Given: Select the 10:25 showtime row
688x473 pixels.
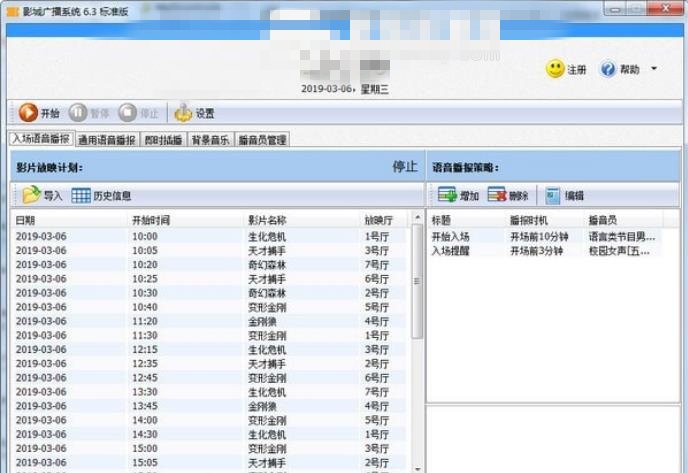Looking at the screenshot, I should click(210, 279).
